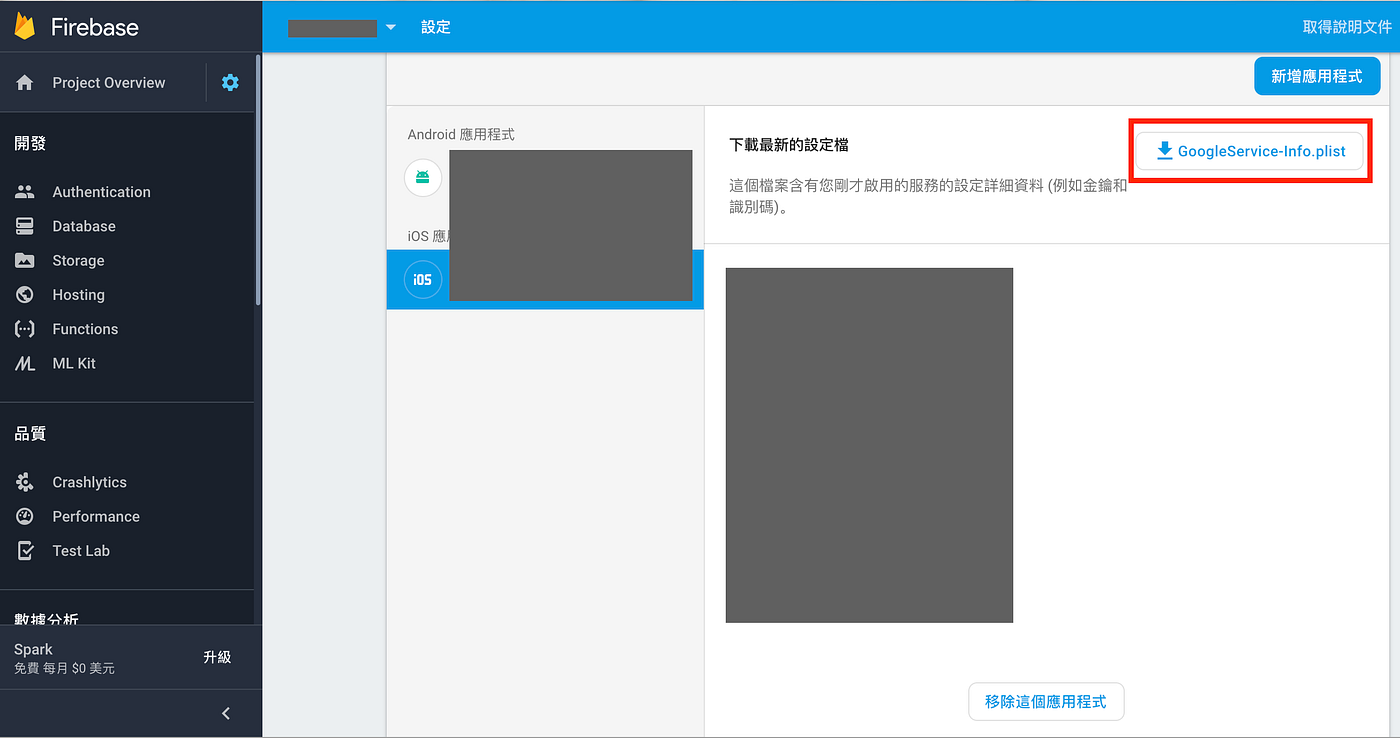Viewport: 1400px width, 738px height.
Task: Download GoogleService-Info.plist
Action: [x=1249, y=151]
